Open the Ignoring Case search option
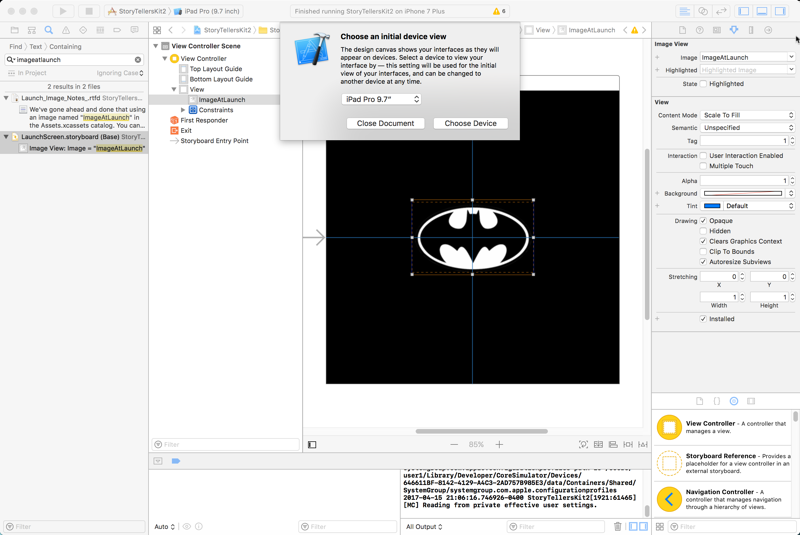Screen dimensions: 800x535 120,73
